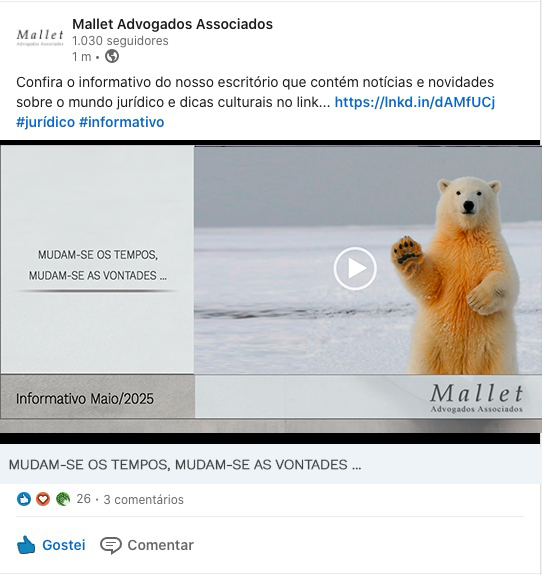Play the Informativo Maio/2025 video
Image resolution: width=542 pixels, height=575 pixels.
[355, 268]
